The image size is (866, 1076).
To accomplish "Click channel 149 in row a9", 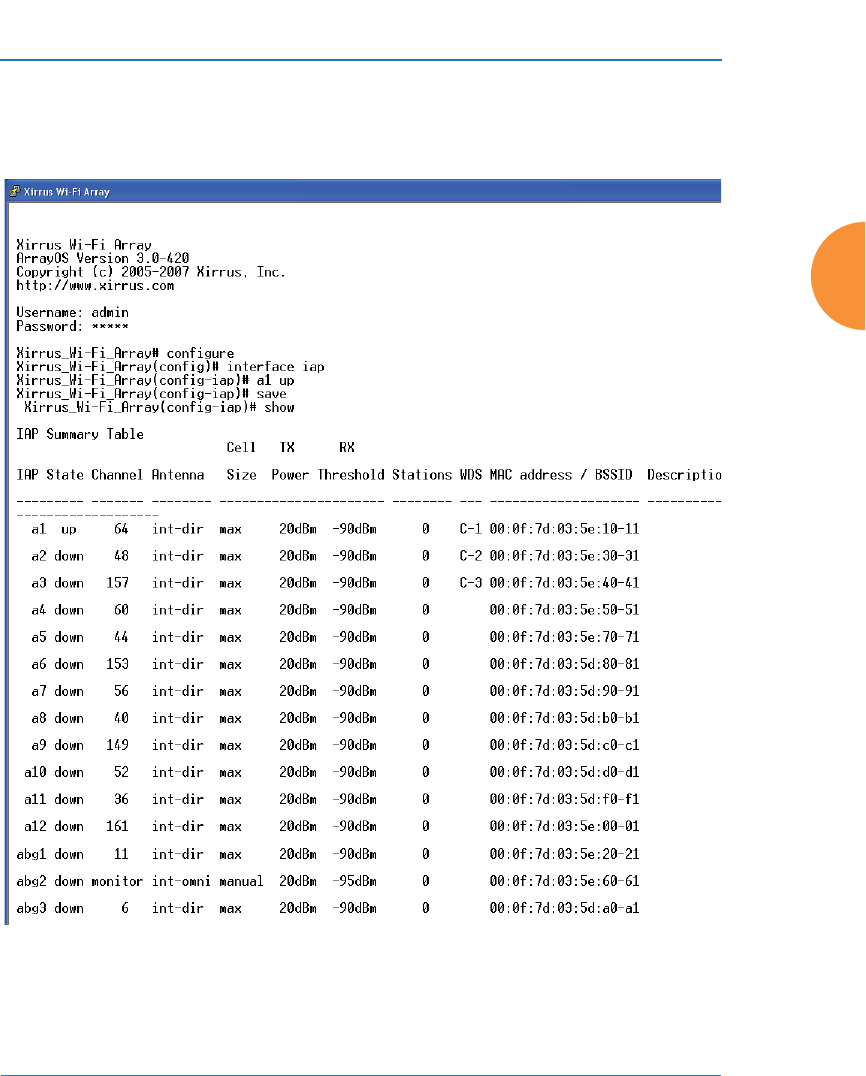I will coord(117,745).
